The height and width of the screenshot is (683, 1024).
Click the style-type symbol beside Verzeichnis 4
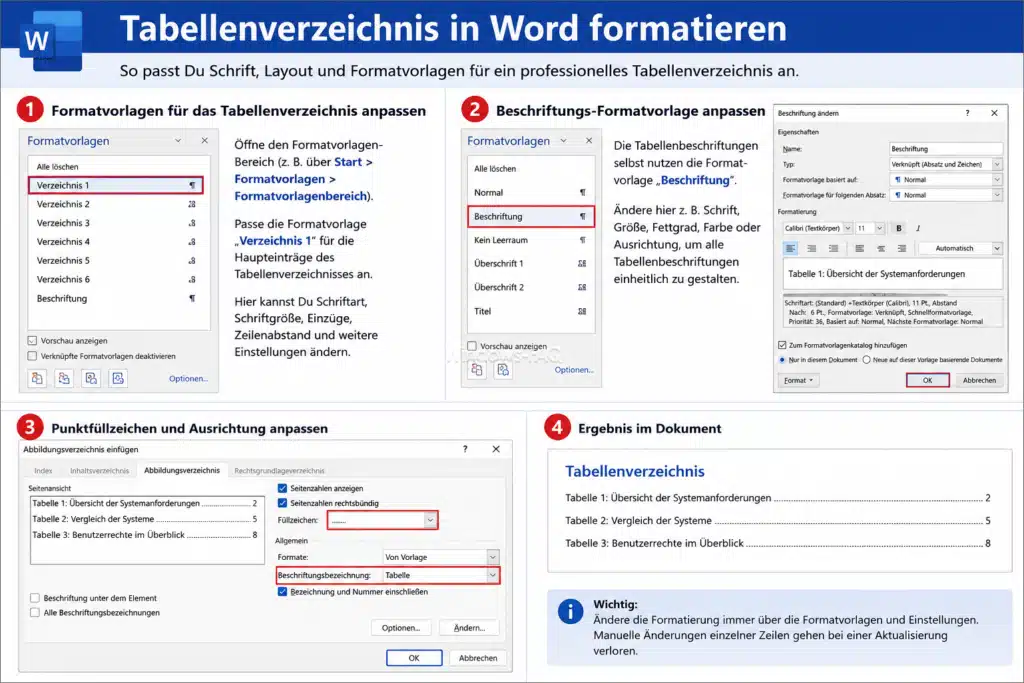click(x=192, y=242)
